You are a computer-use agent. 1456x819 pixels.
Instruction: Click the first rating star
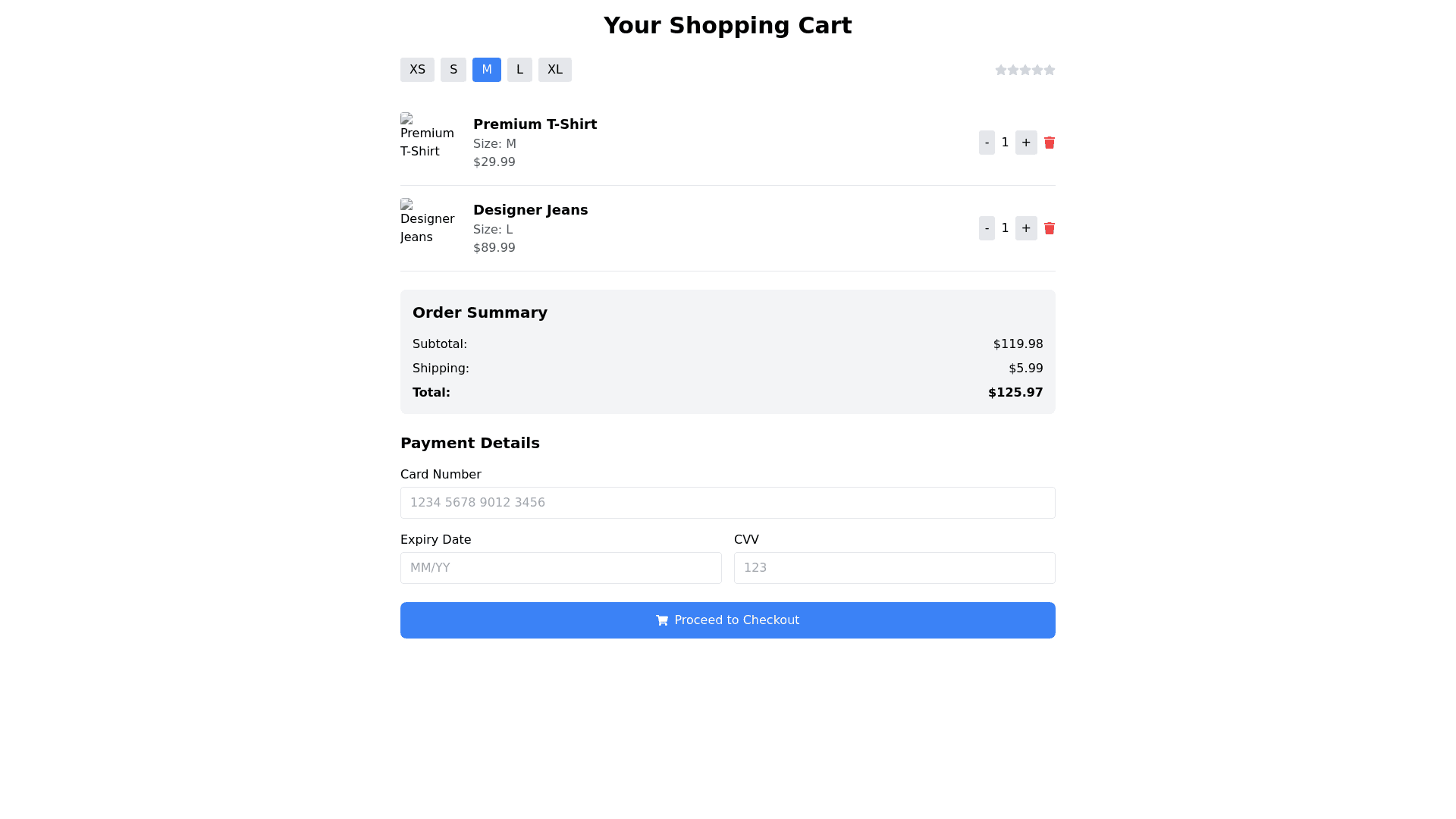pyautogui.click(x=1001, y=70)
